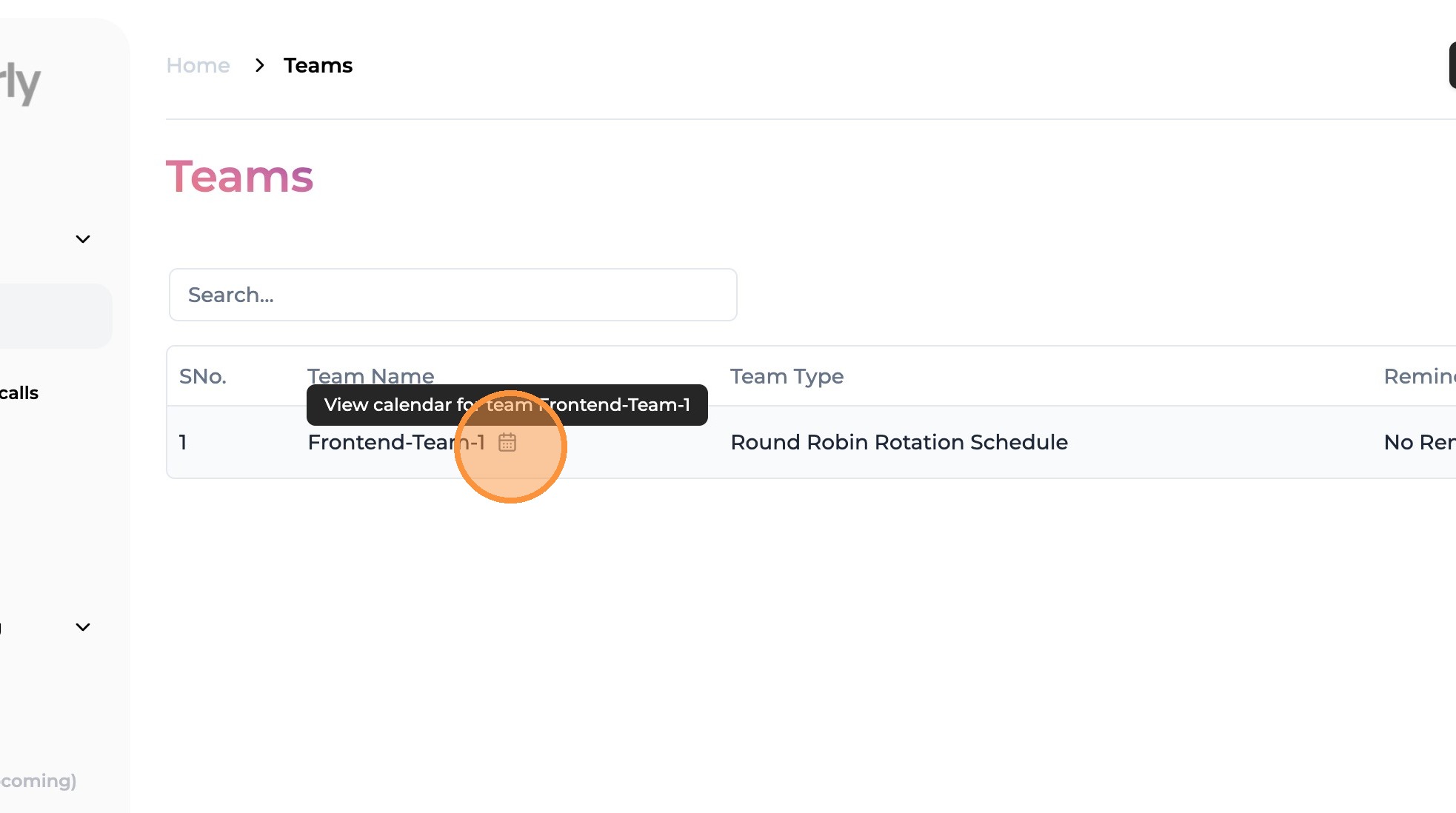The image size is (1456, 813).
Task: Open the highlighted active sidebar menu item
Action: (x=56, y=316)
